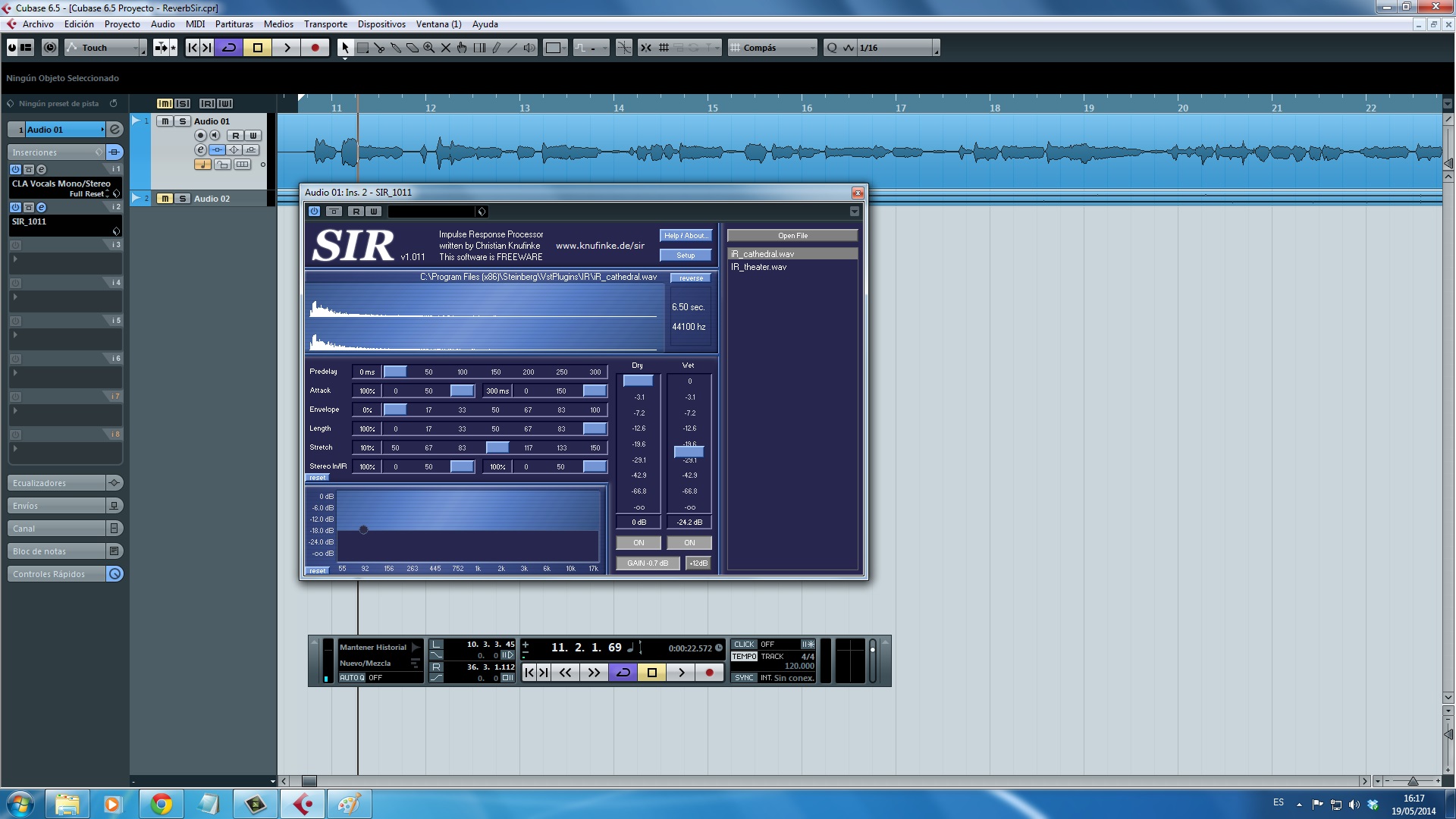Go to left locator in toolbar

(193, 48)
